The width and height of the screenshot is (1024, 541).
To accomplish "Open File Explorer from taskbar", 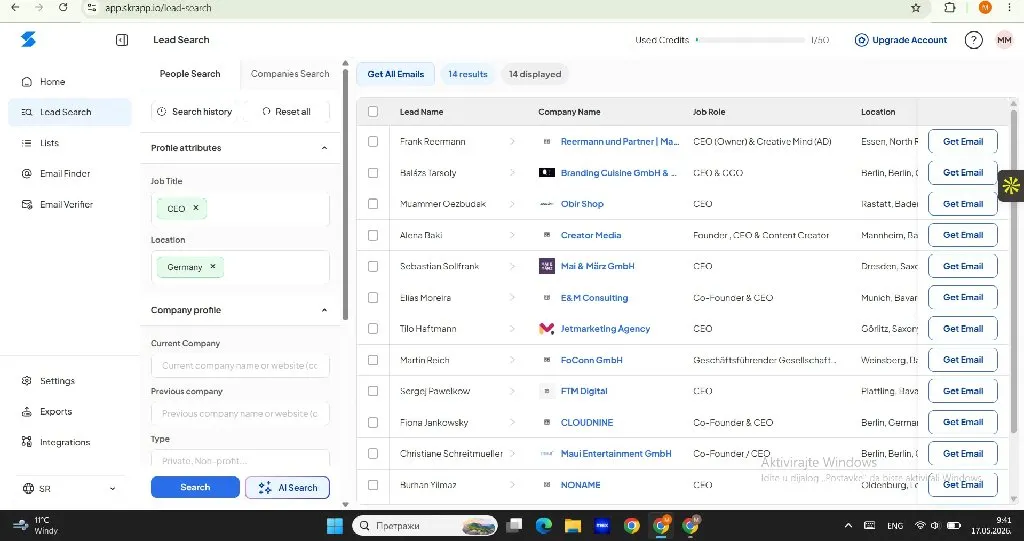I will pyautogui.click(x=573, y=525).
